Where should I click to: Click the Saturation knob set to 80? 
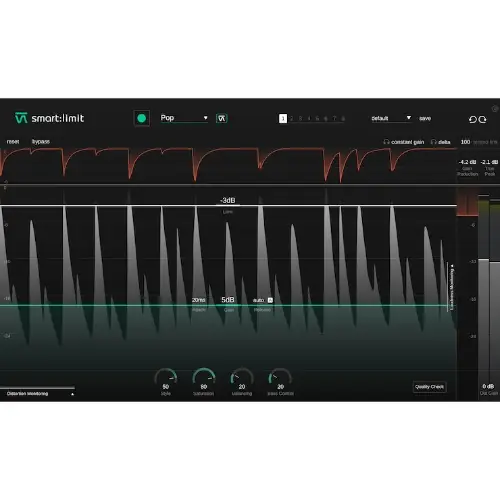[204, 379]
